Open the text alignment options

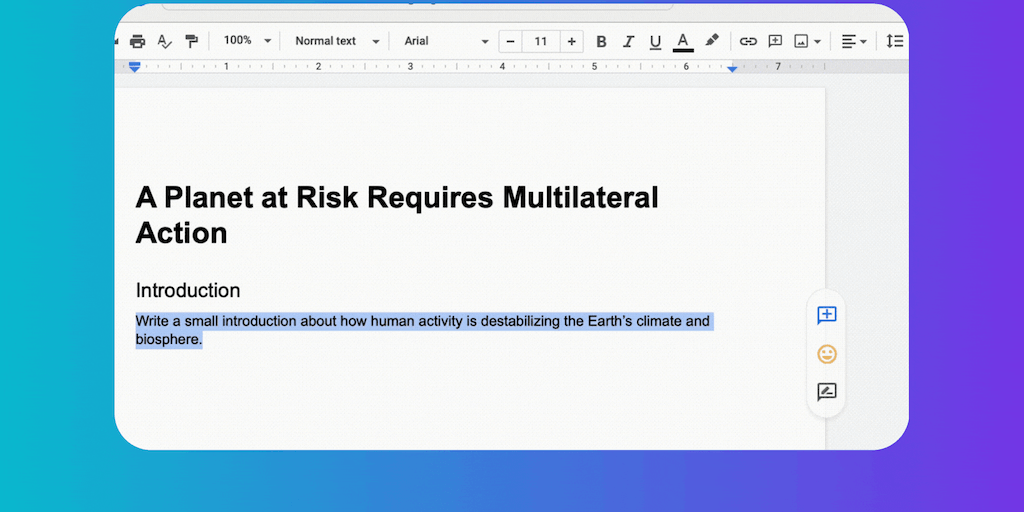[853, 41]
